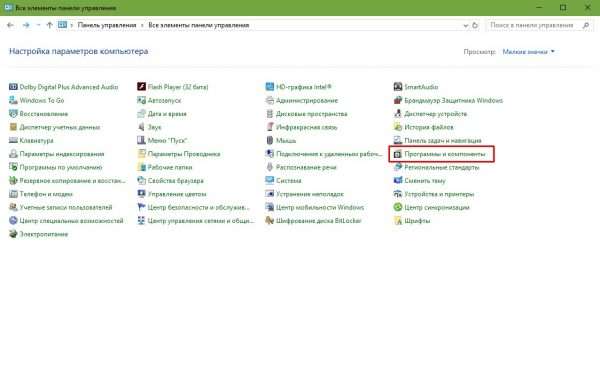Open the Свойства браузера link
This screenshot has height=385, width=600.
tap(176, 181)
